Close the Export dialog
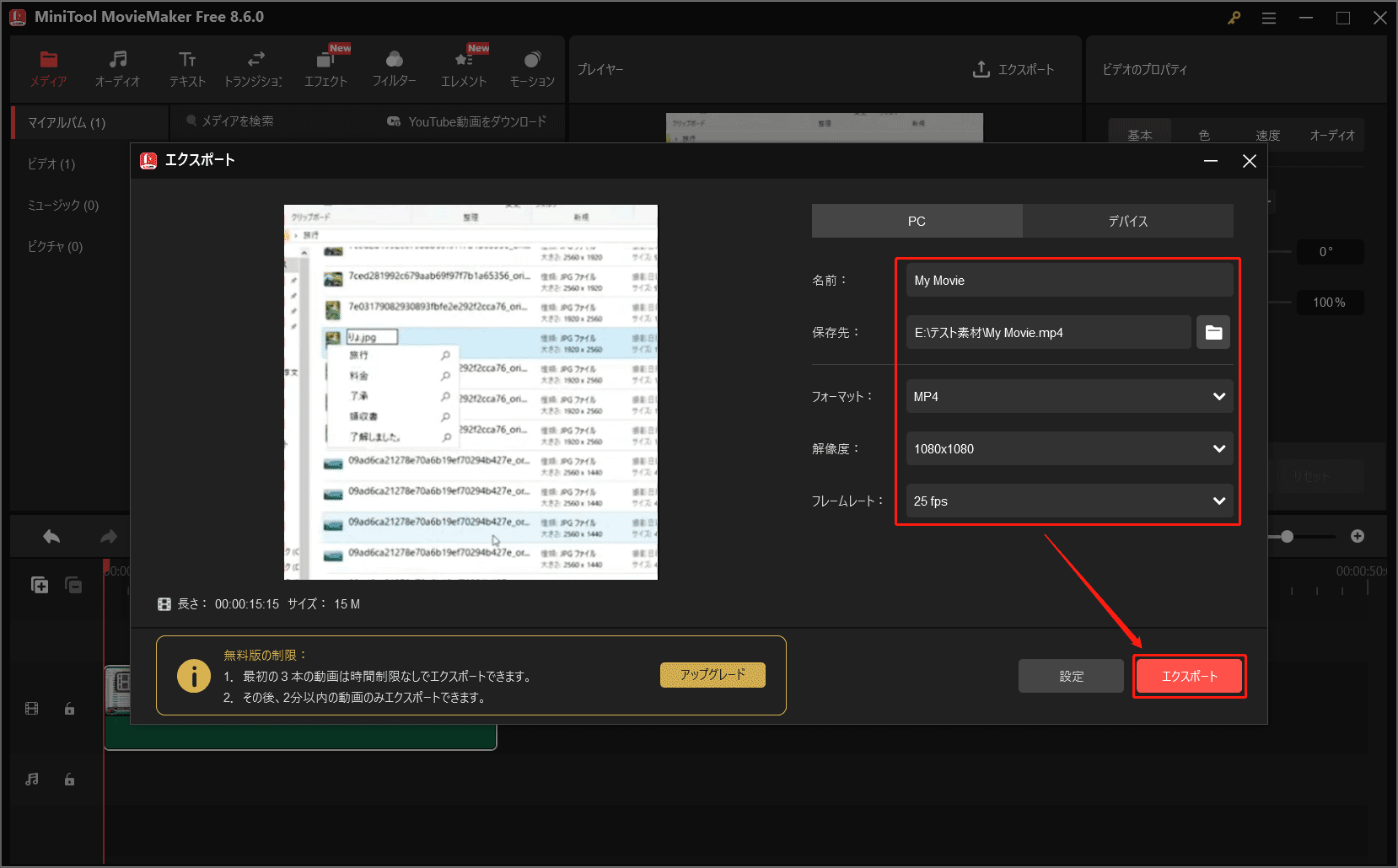 pyautogui.click(x=1250, y=160)
